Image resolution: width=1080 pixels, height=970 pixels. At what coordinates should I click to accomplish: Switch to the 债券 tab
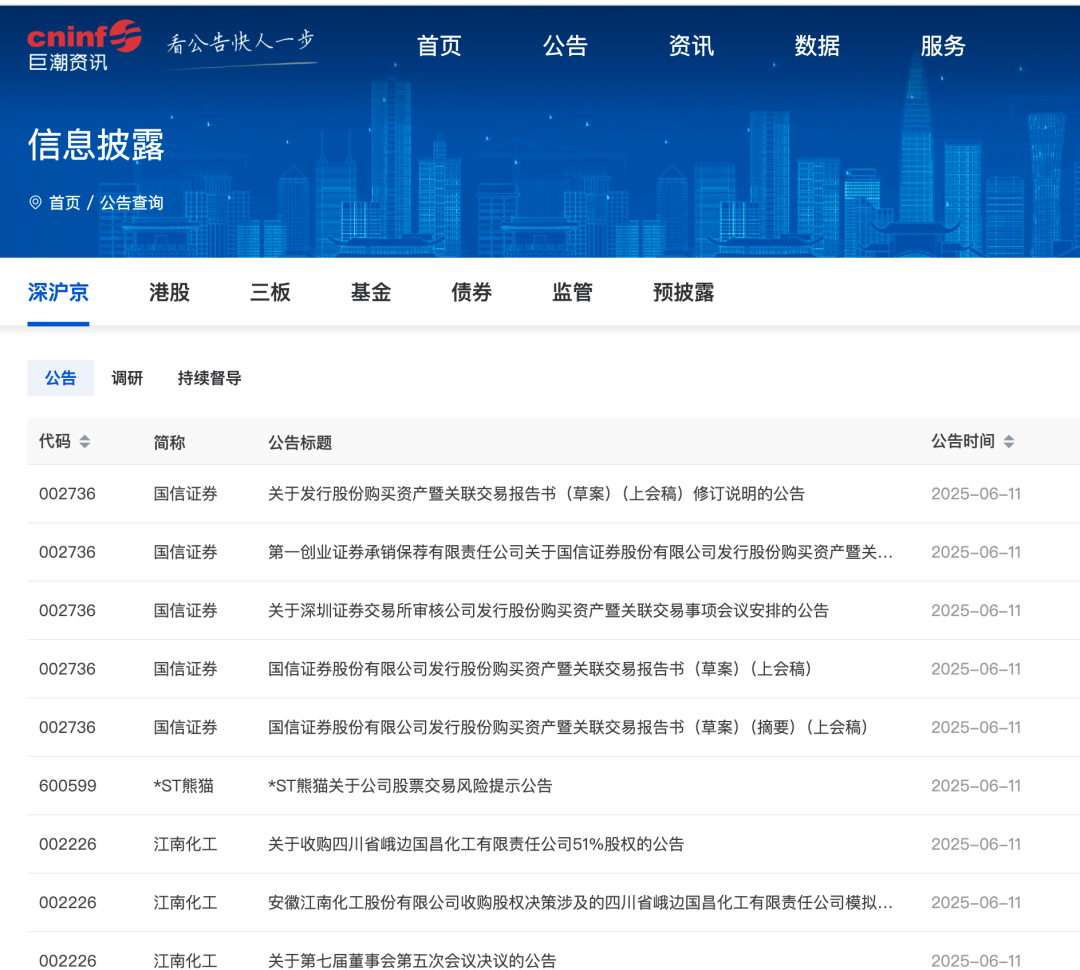point(471,292)
